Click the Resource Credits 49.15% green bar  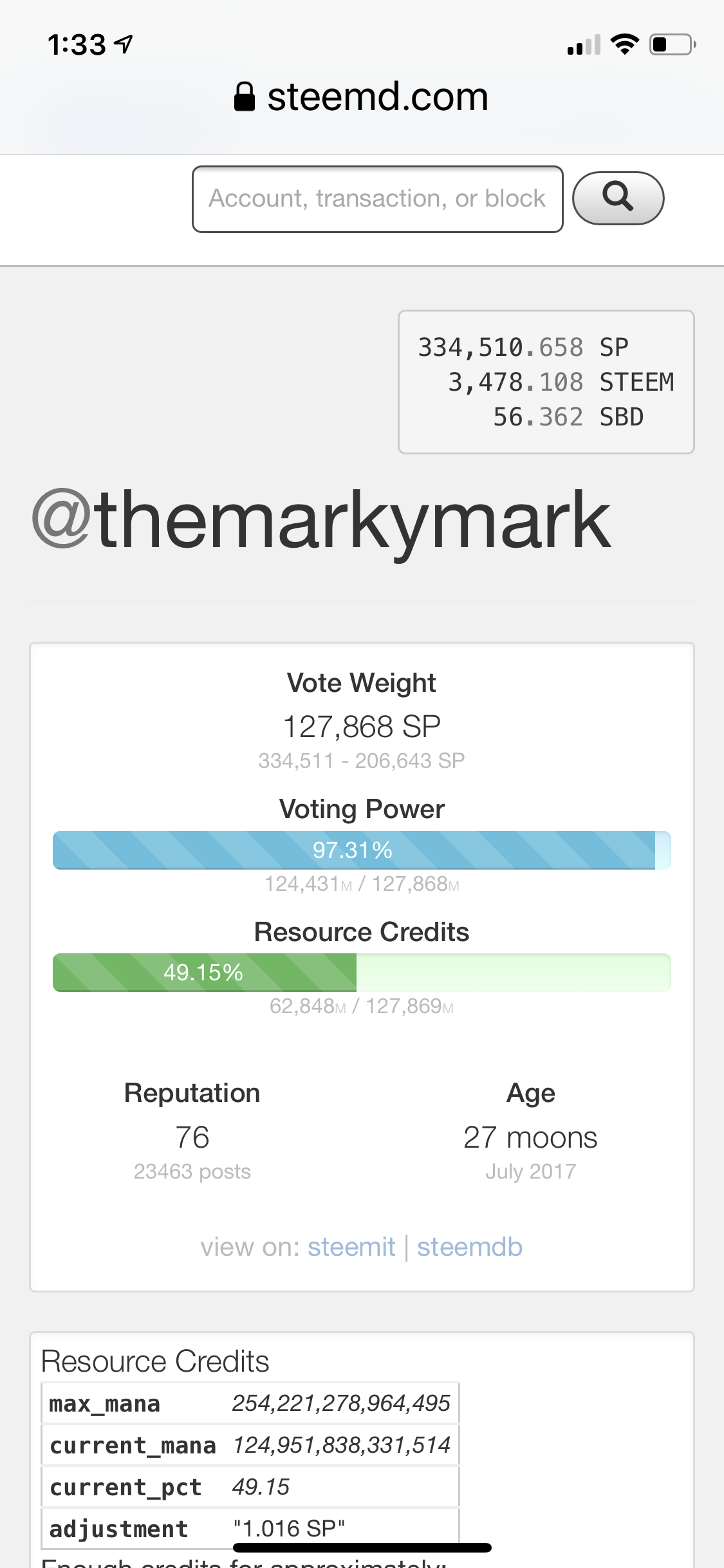coord(362,972)
